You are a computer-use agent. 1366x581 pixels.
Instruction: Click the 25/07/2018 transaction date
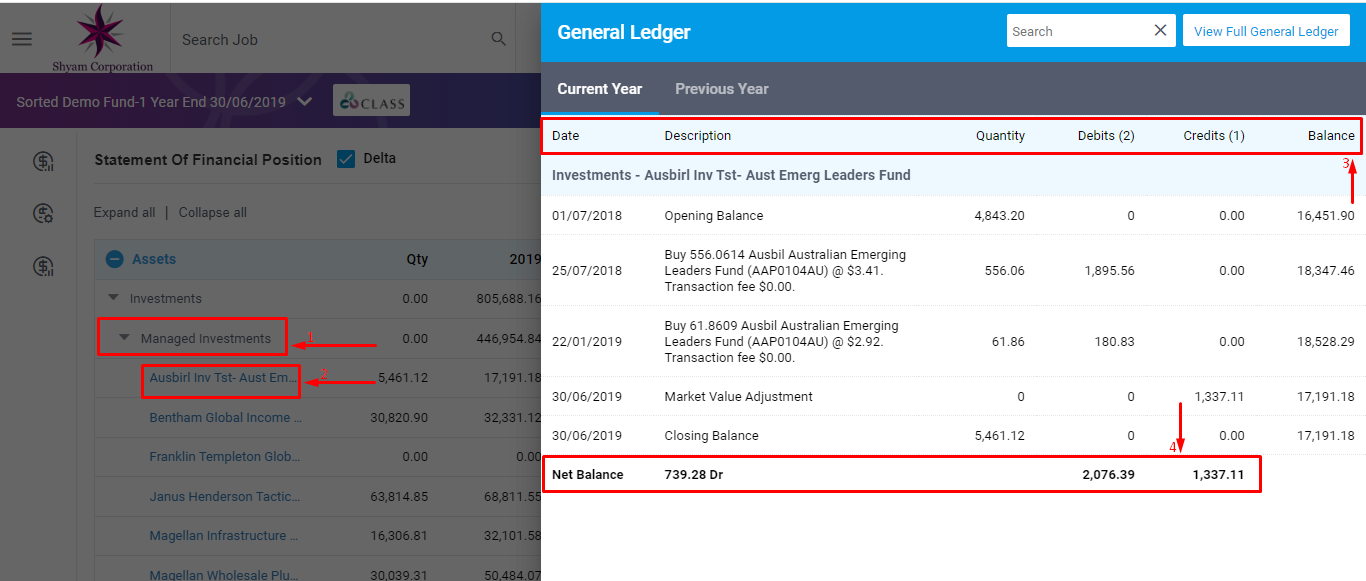[x=587, y=270]
